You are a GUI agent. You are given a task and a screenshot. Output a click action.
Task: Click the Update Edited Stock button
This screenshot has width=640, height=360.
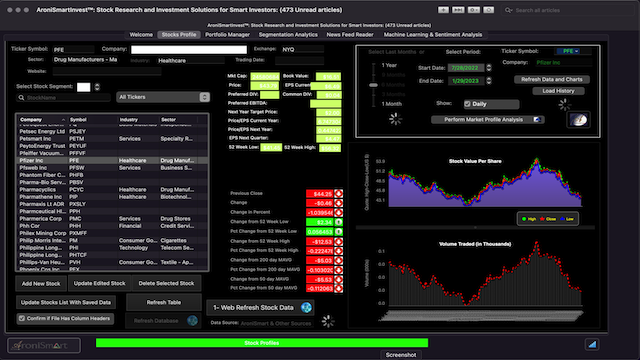tap(100, 283)
